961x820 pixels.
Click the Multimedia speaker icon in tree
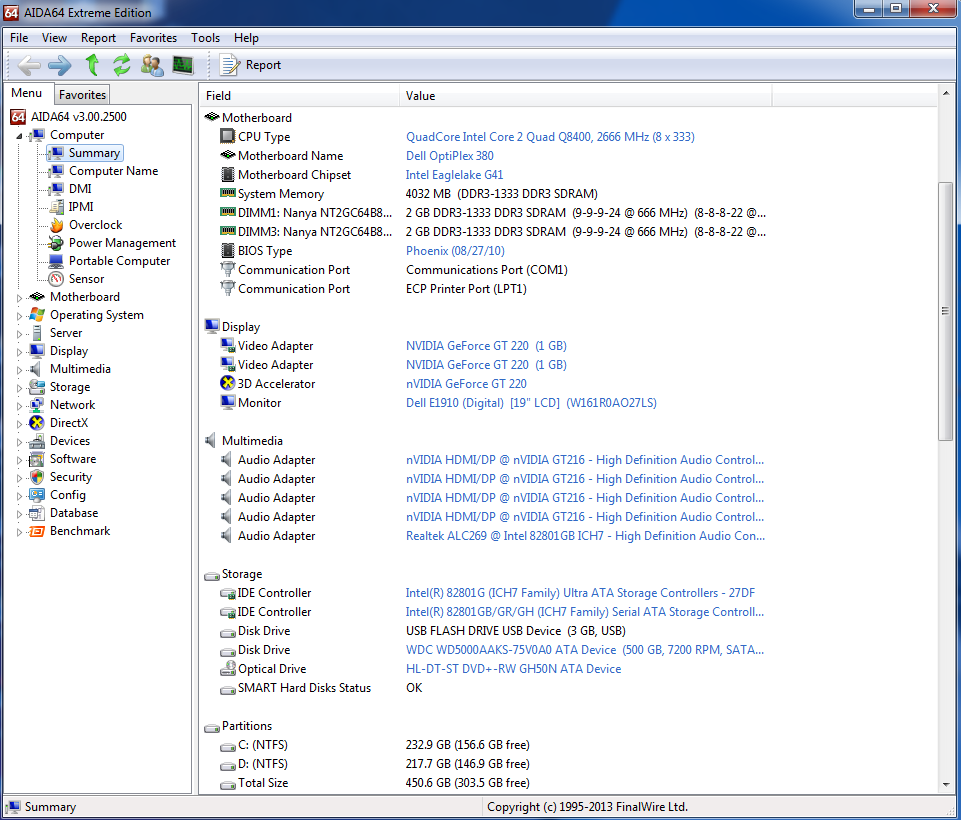[x=37, y=369]
